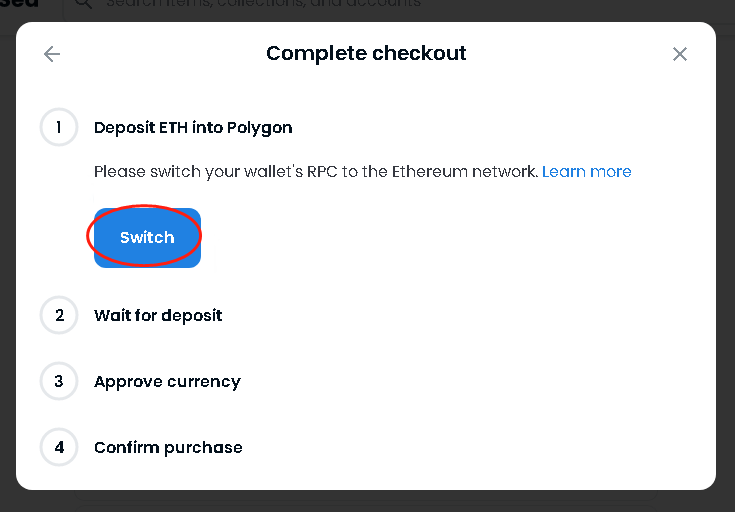Viewport: 735px width, 512px height.
Task: Click the dimmed top navigation bar
Action: (600, 8)
